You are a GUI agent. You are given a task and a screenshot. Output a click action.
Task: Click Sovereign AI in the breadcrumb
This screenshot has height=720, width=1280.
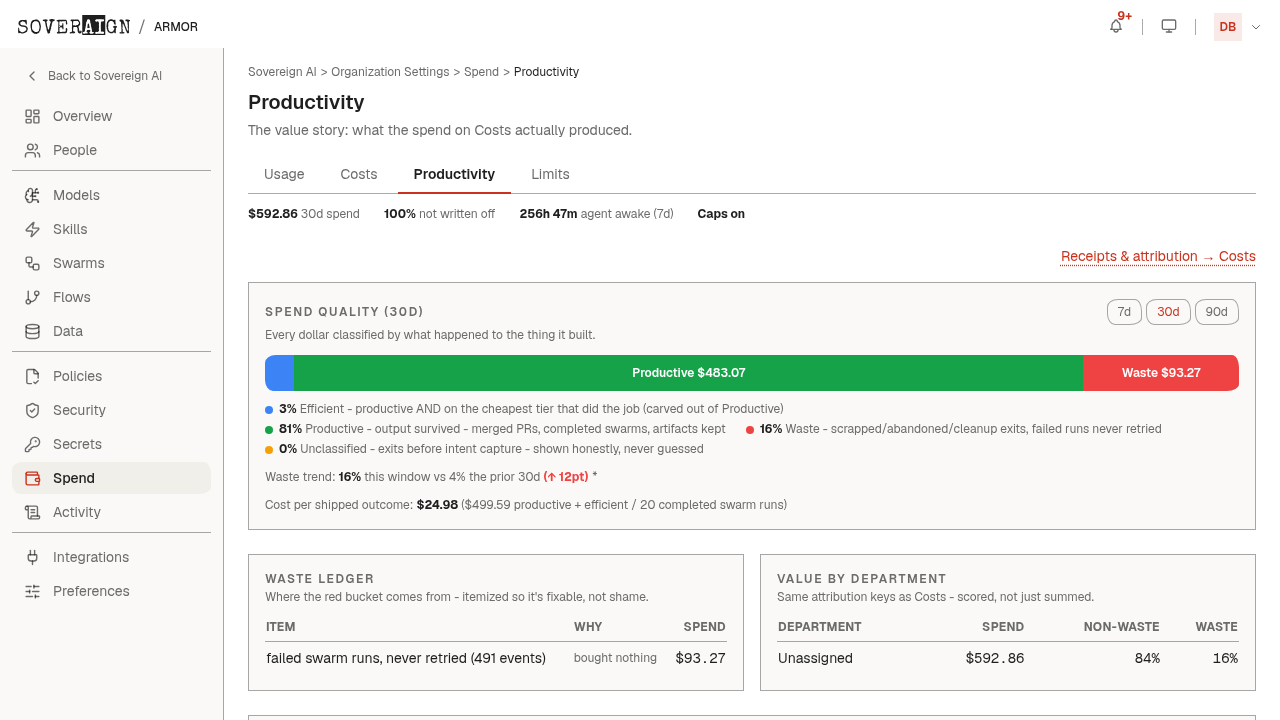click(x=282, y=72)
